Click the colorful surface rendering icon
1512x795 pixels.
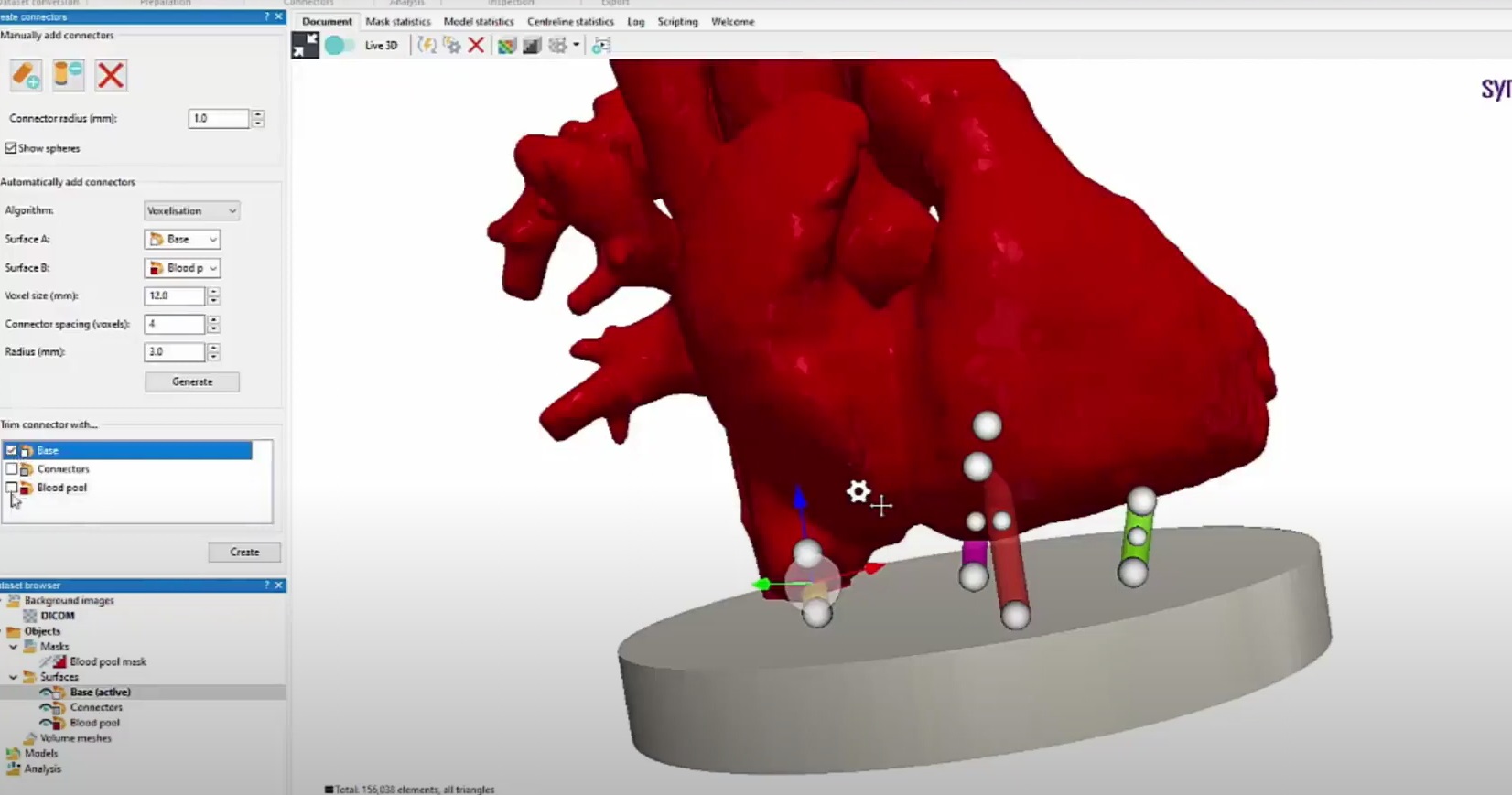click(x=506, y=45)
